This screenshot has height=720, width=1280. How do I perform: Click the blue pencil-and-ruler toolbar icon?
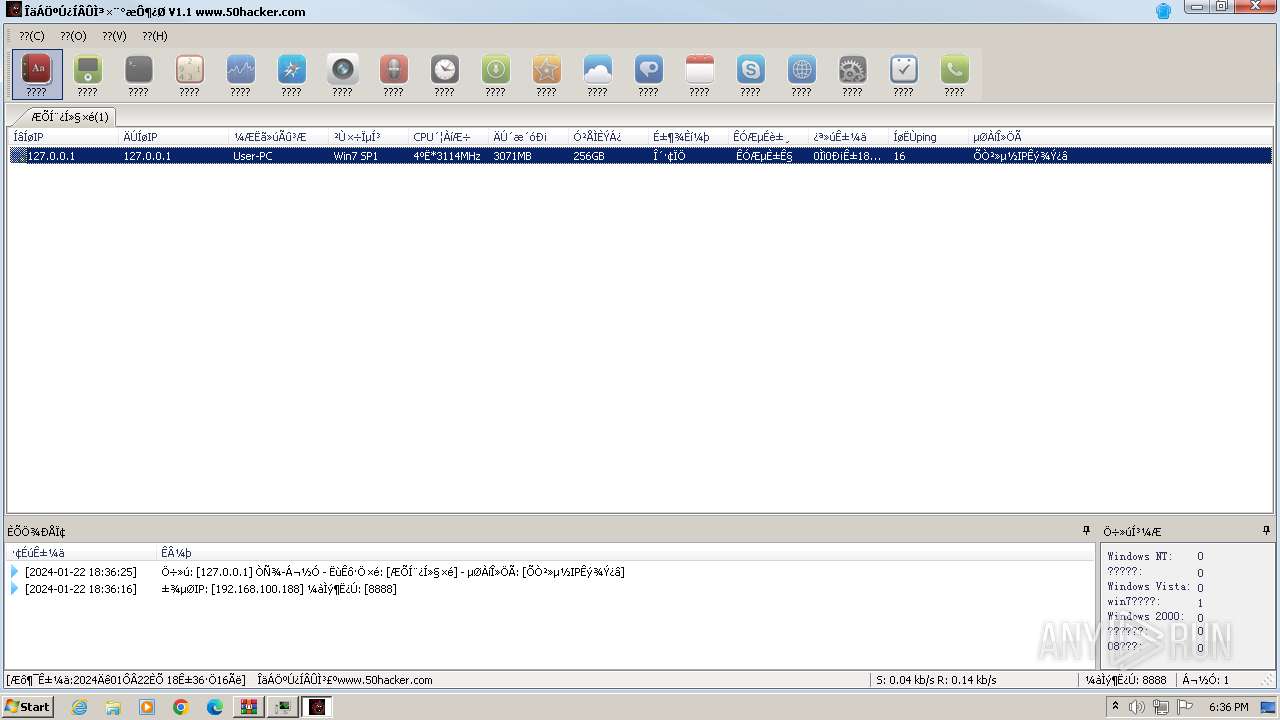point(292,74)
